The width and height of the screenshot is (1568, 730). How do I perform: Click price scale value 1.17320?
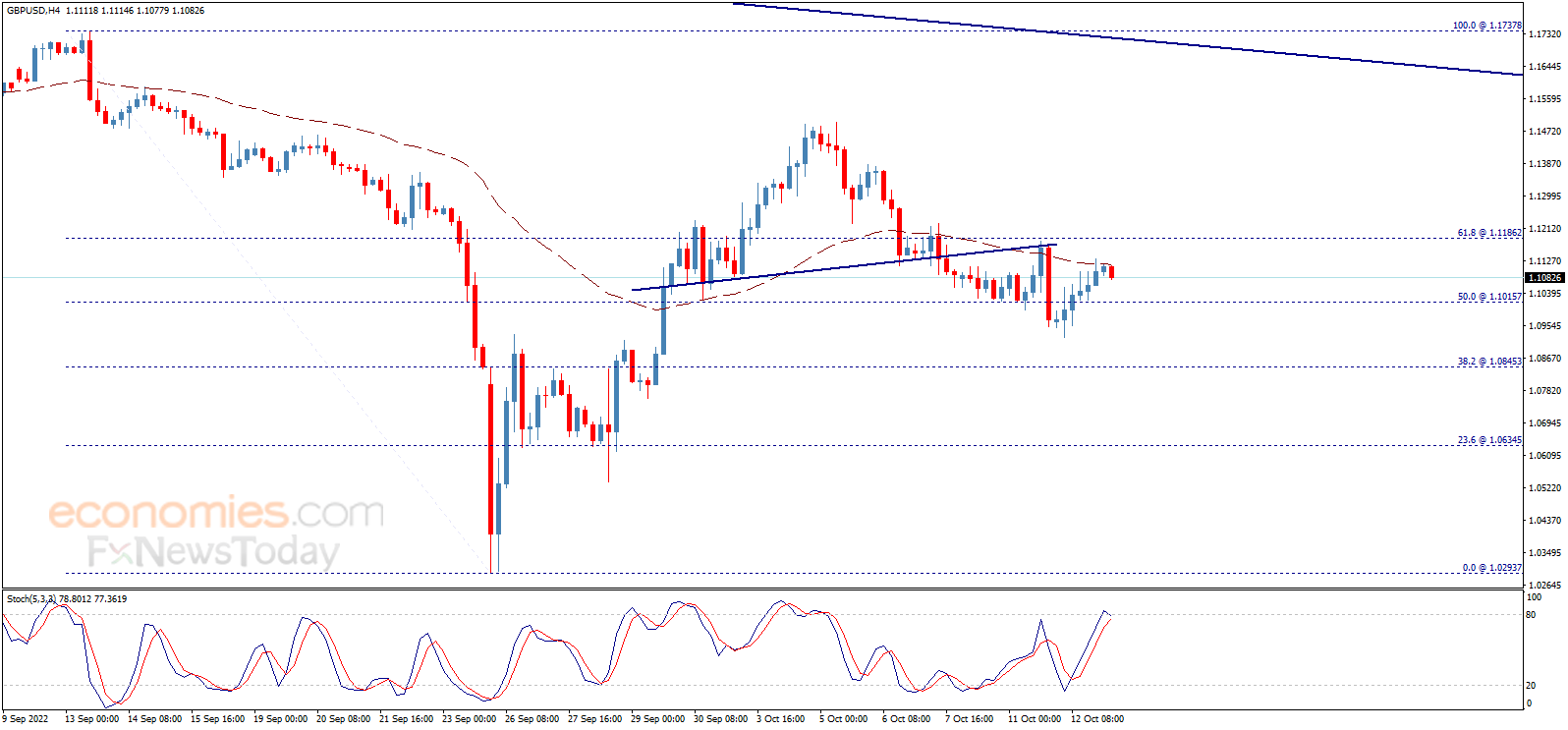pyautogui.click(x=1545, y=34)
